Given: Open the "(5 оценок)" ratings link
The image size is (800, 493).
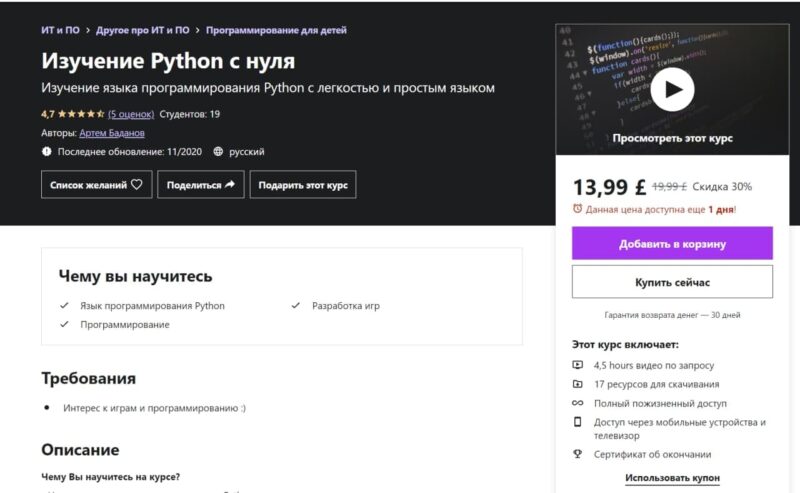Looking at the screenshot, I should coord(130,114).
